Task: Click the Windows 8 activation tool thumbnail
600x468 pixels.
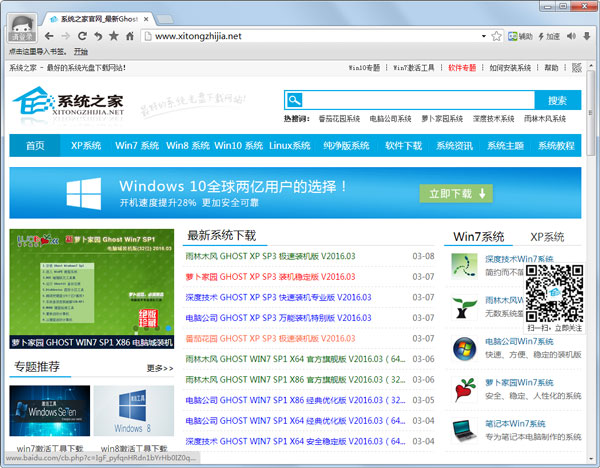Action: (x=134, y=411)
